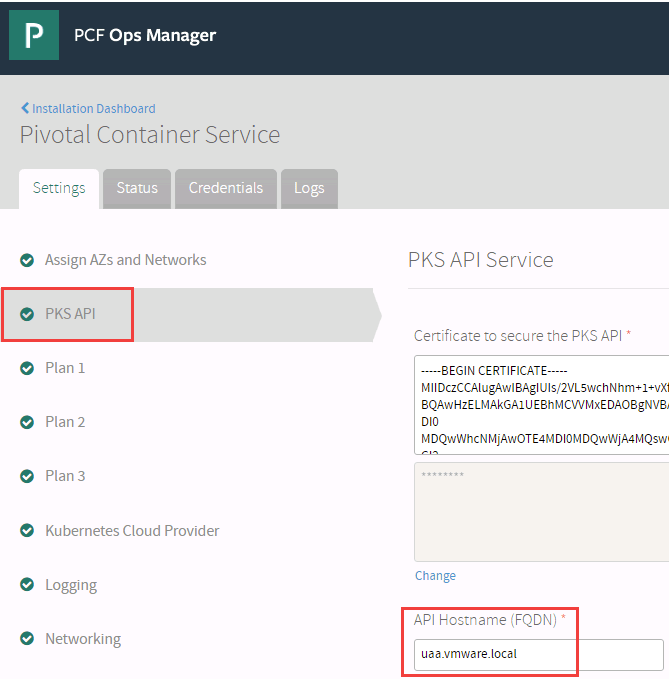Switch to the Logs tab

[x=309, y=188]
